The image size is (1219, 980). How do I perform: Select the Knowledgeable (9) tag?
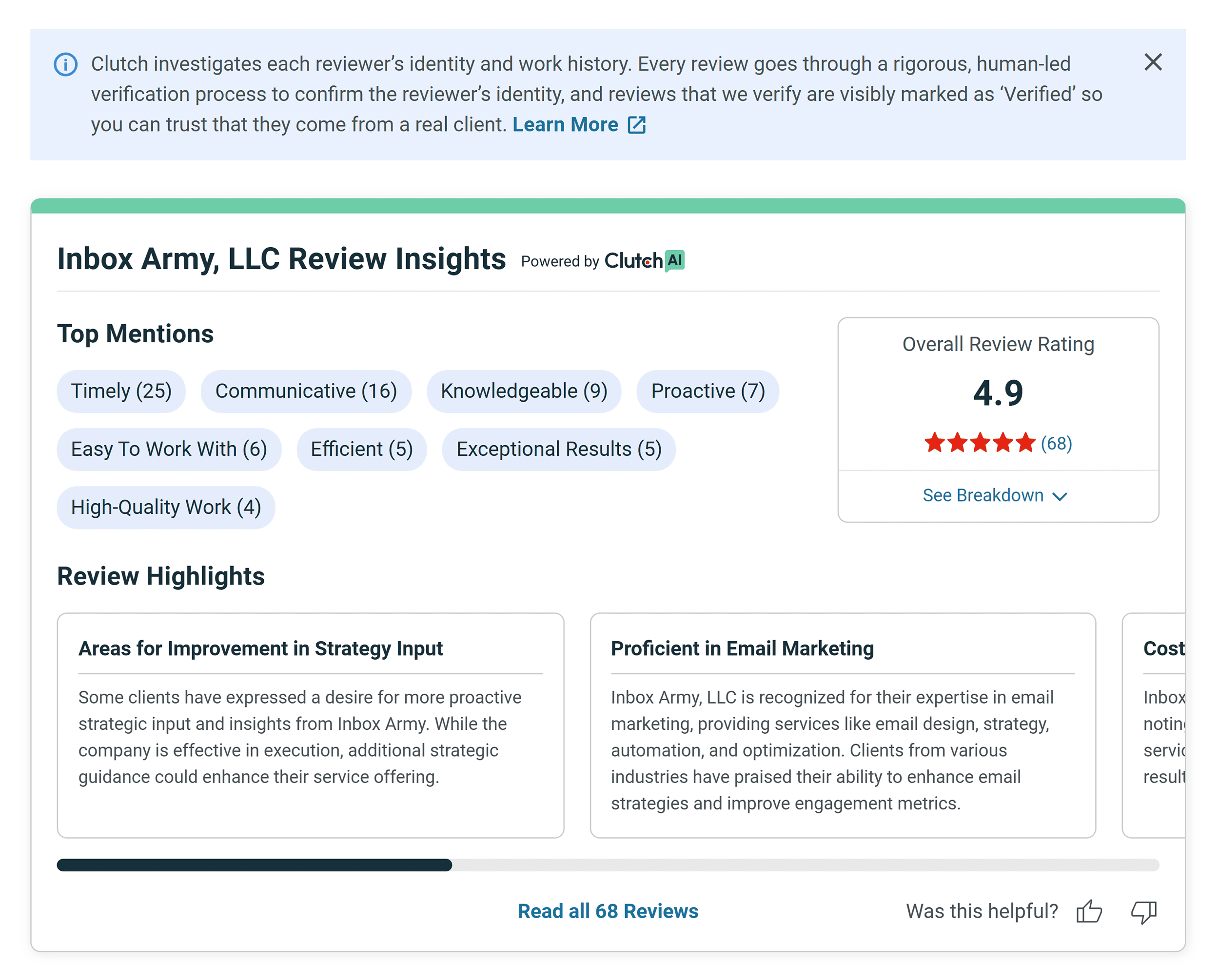tap(524, 391)
